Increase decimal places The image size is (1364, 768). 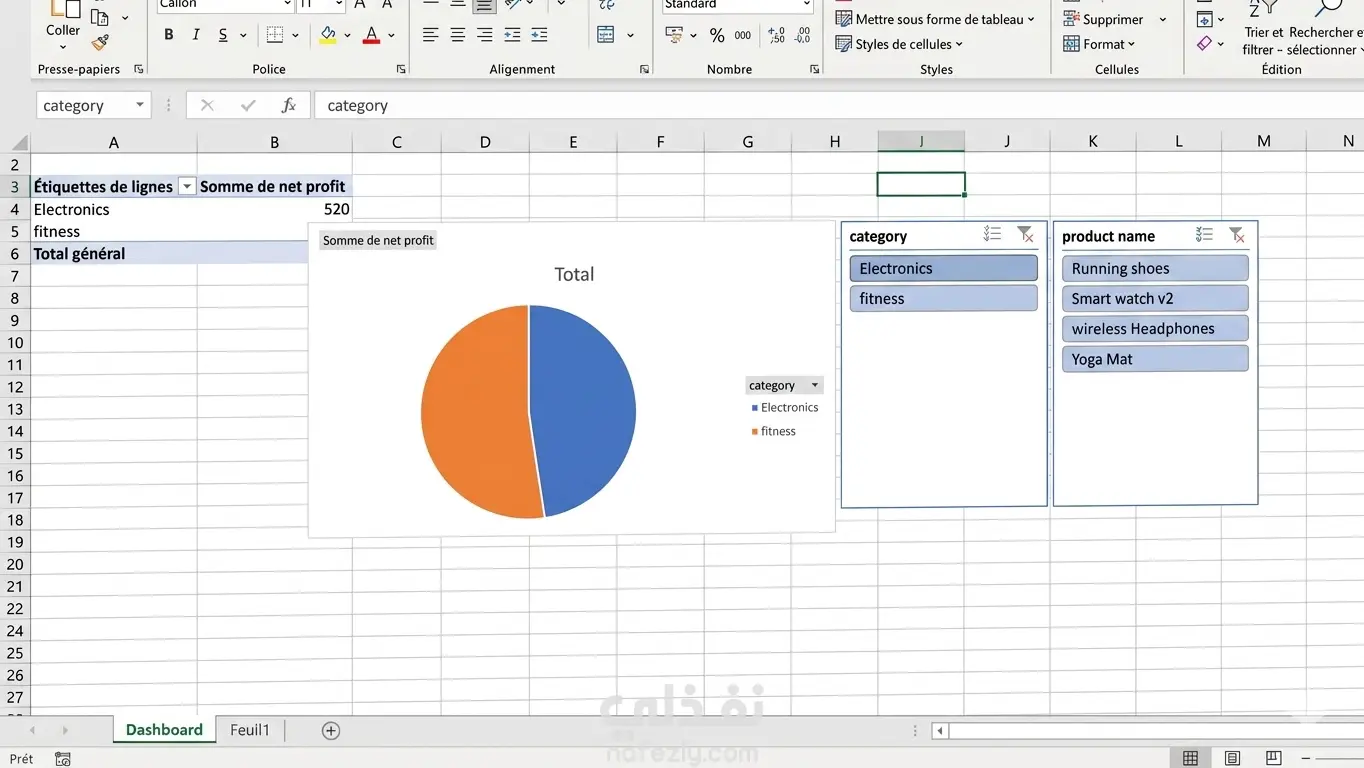click(776, 35)
